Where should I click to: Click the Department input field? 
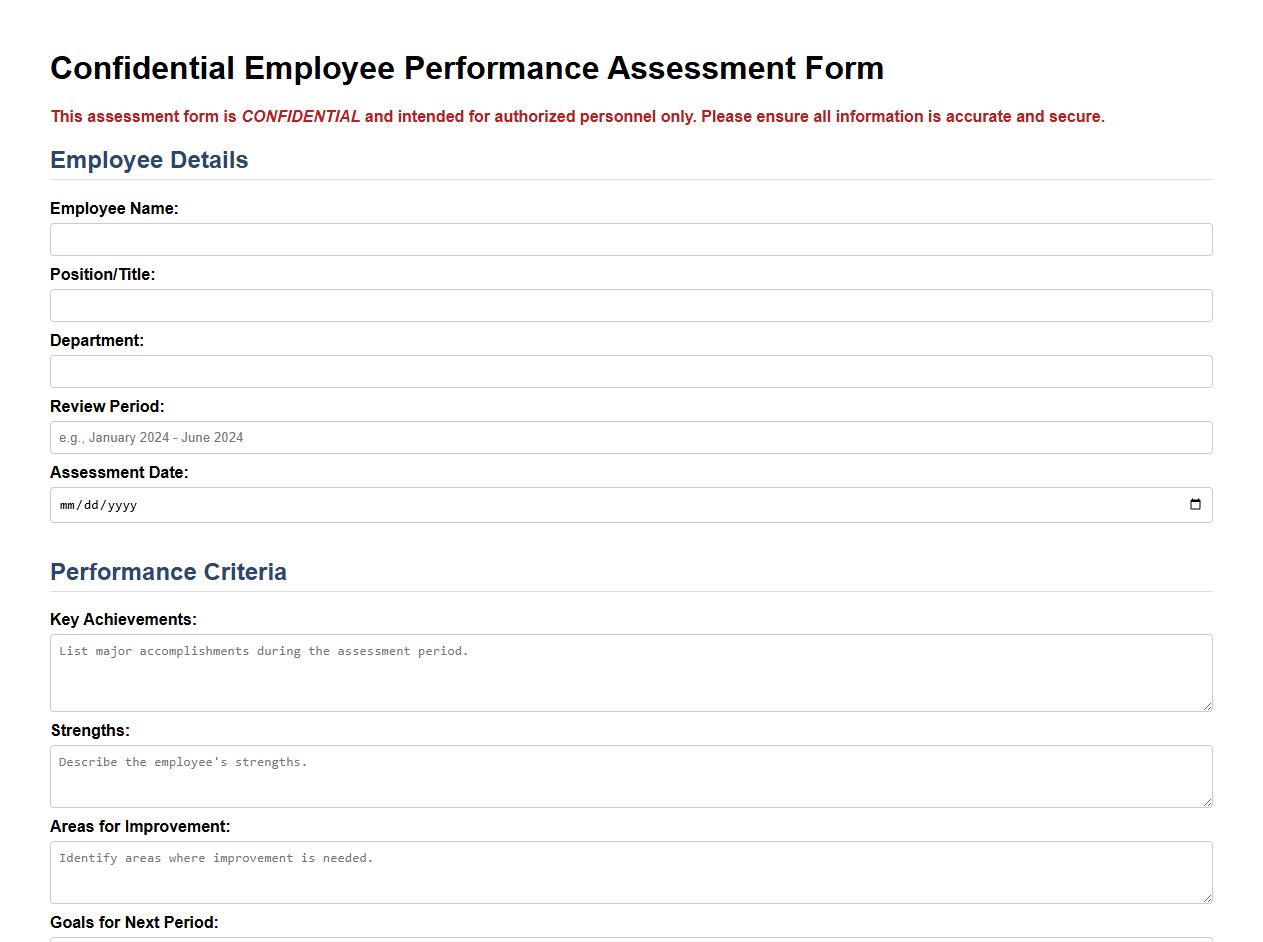tap(630, 371)
